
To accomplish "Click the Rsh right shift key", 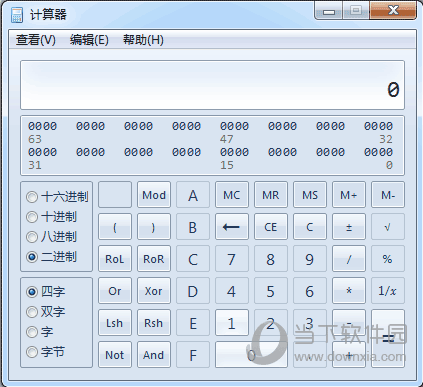I will (x=154, y=323).
